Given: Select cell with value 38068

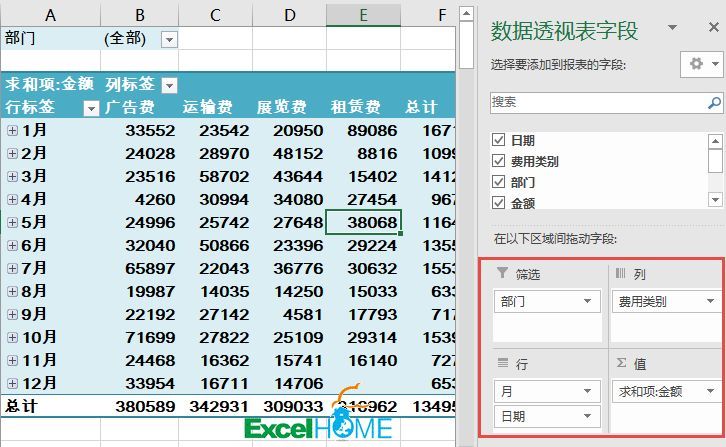Looking at the screenshot, I should (363, 222).
